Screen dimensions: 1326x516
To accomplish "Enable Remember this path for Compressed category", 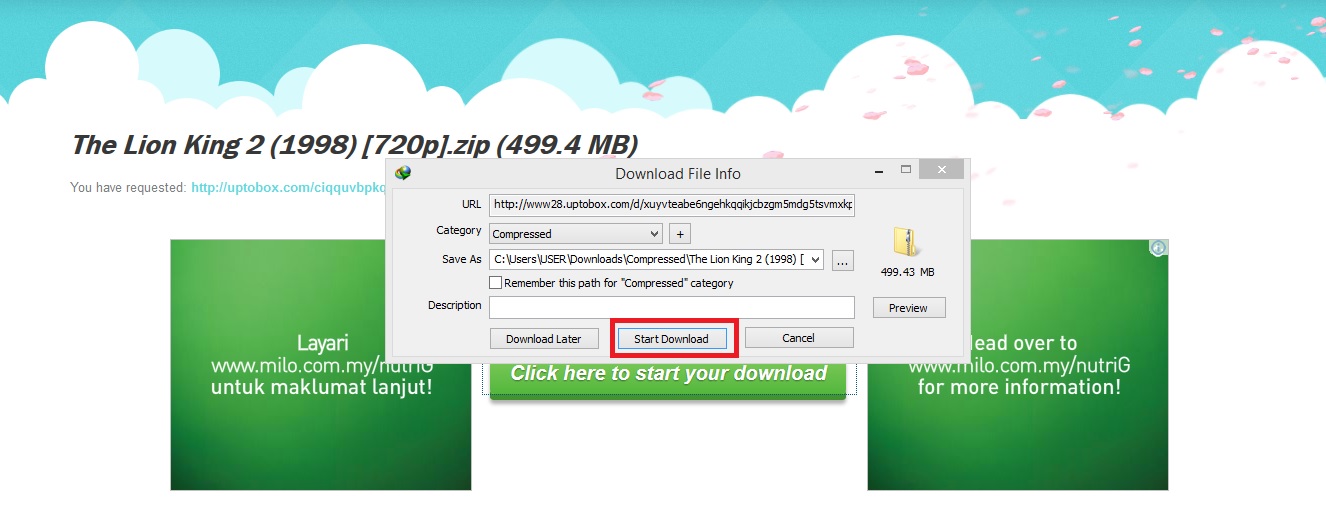I will (496, 283).
